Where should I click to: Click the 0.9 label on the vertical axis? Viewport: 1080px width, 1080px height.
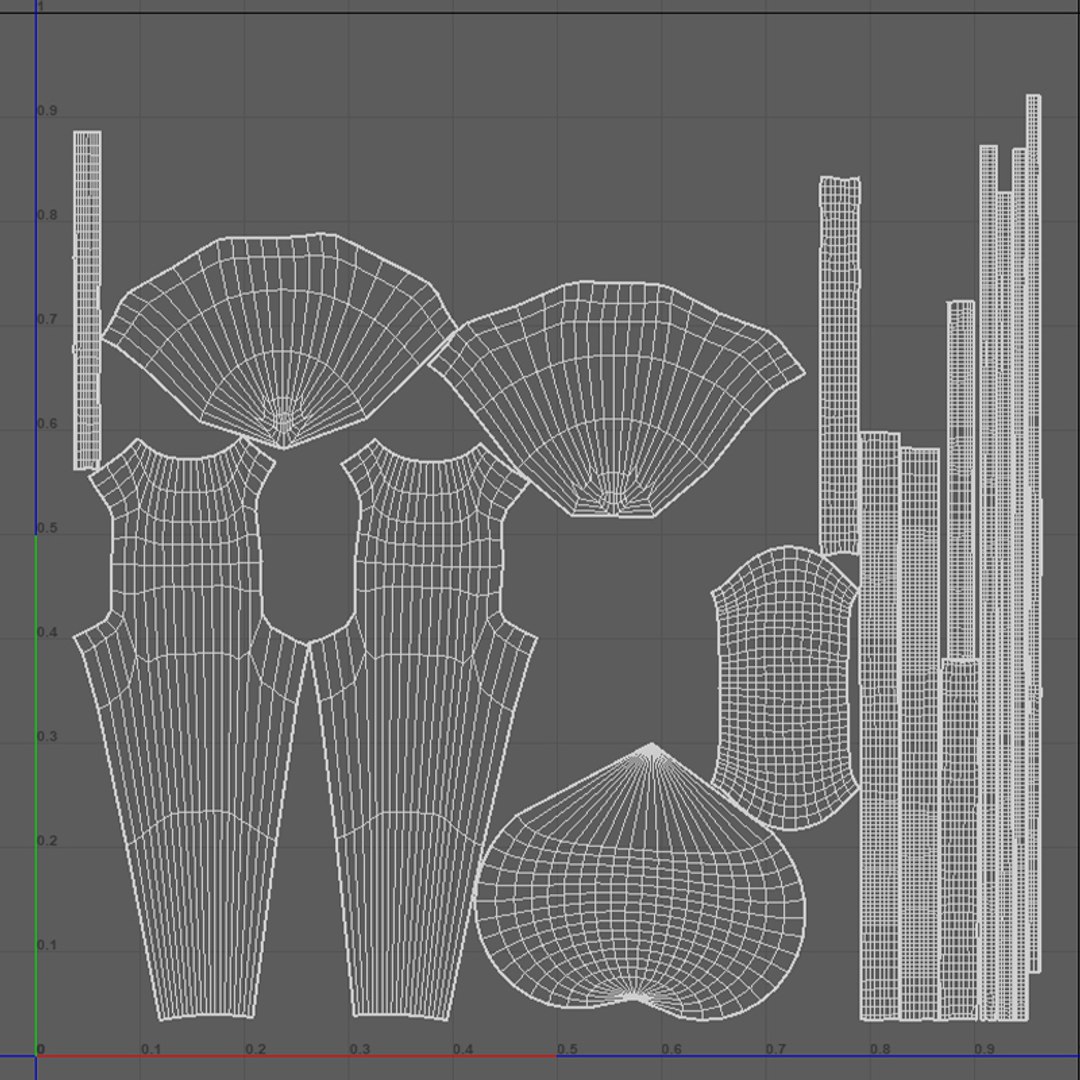pyautogui.click(x=48, y=111)
